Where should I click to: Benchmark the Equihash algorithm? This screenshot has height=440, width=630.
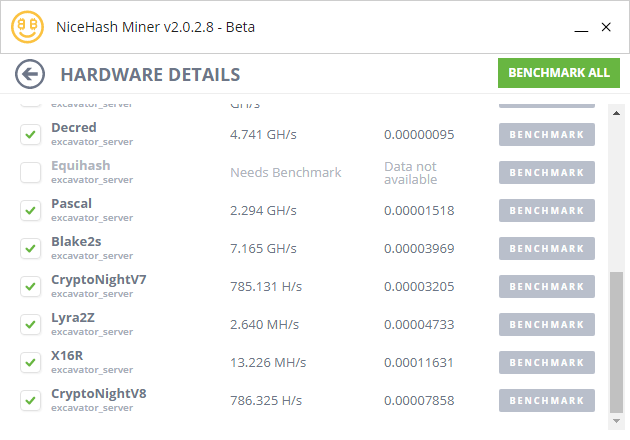pos(547,172)
